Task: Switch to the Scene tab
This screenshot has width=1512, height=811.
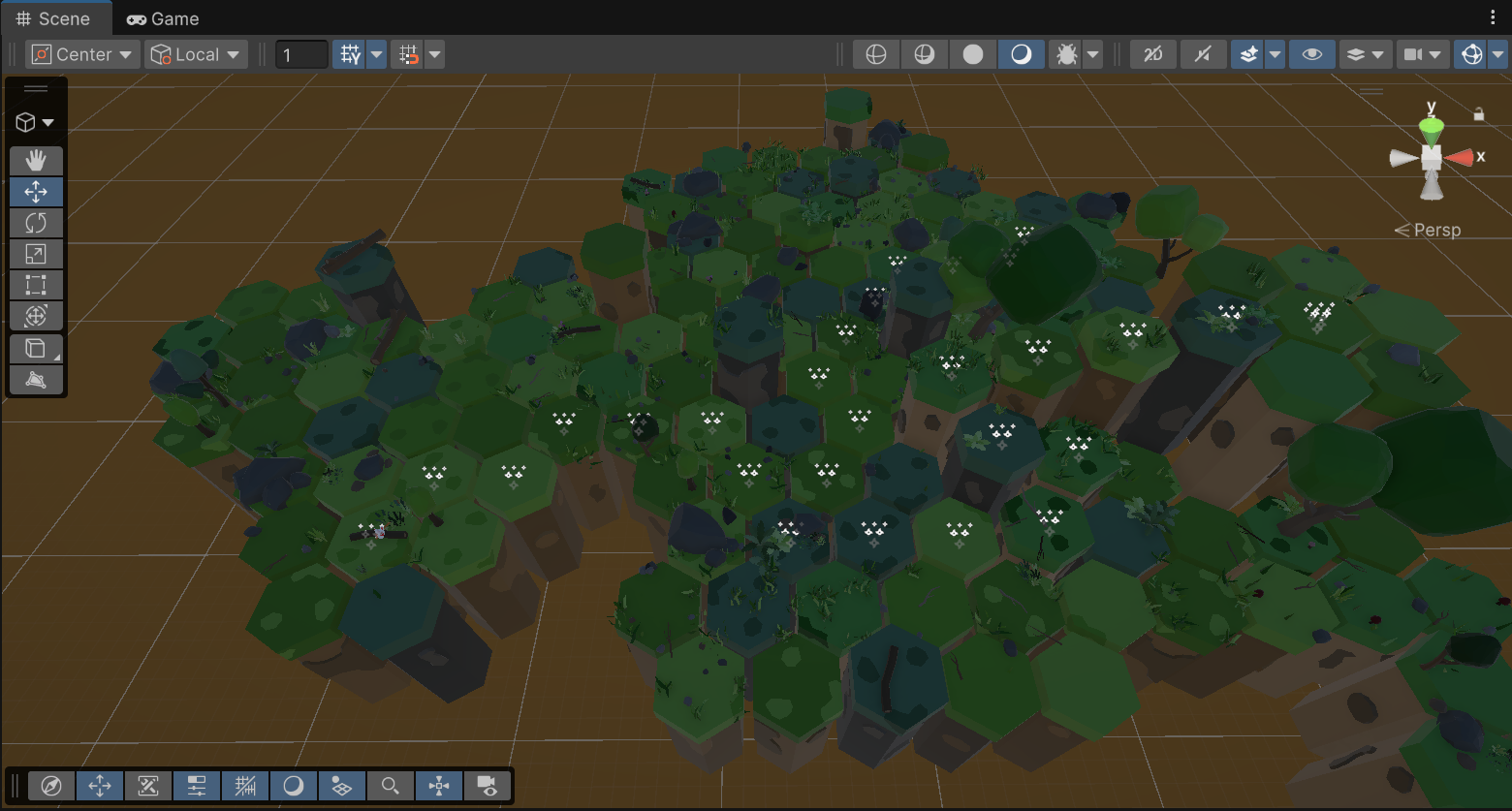Action: coord(54,18)
